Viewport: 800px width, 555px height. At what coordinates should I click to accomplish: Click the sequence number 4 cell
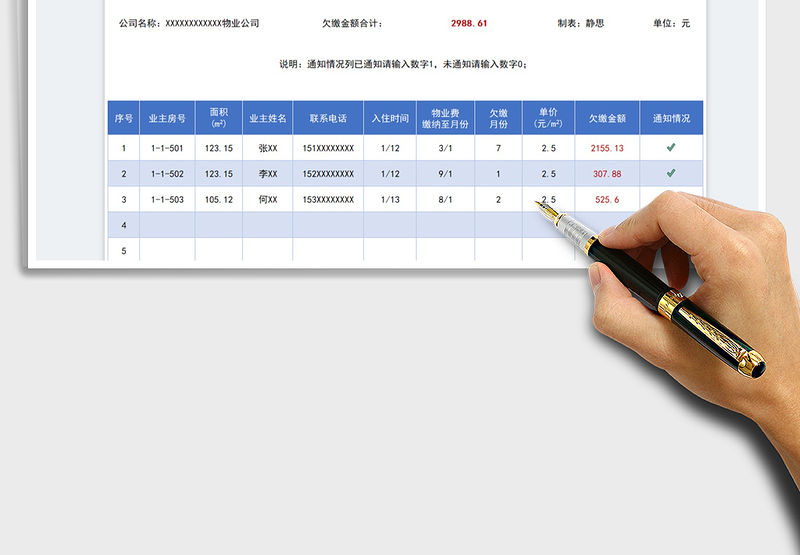click(x=124, y=226)
